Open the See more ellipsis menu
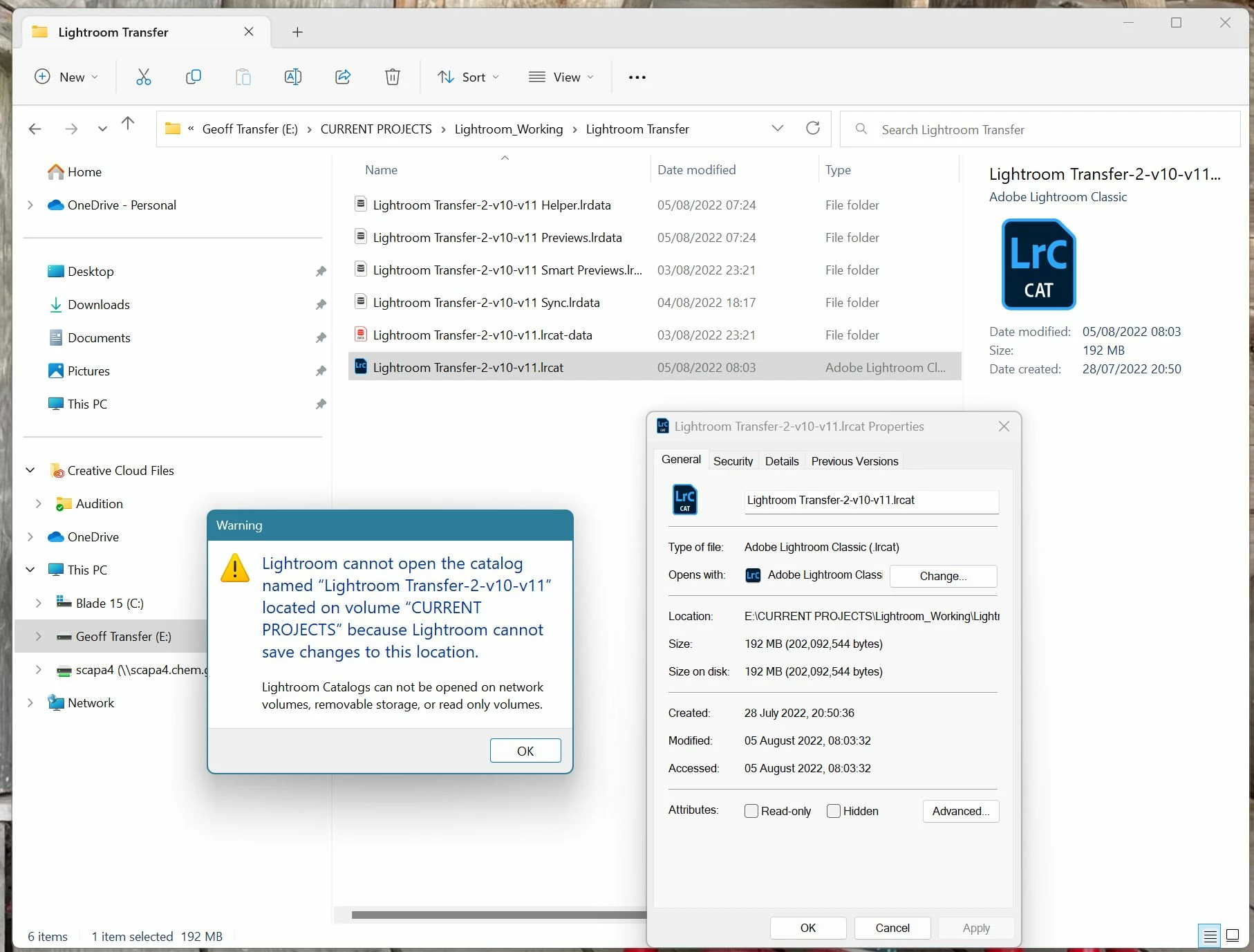The height and width of the screenshot is (952, 1254). pos(637,77)
